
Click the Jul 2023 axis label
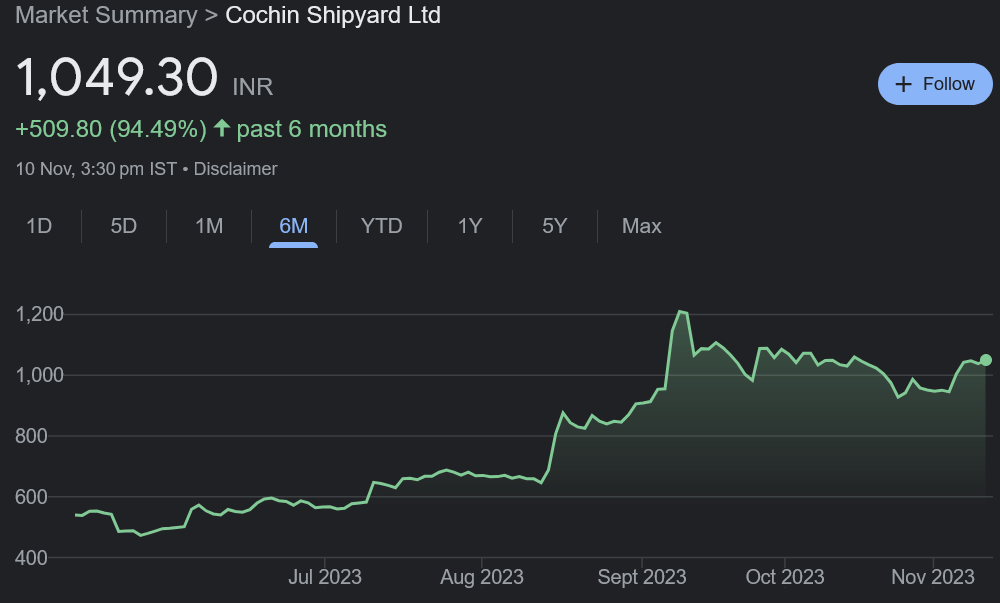(324, 577)
